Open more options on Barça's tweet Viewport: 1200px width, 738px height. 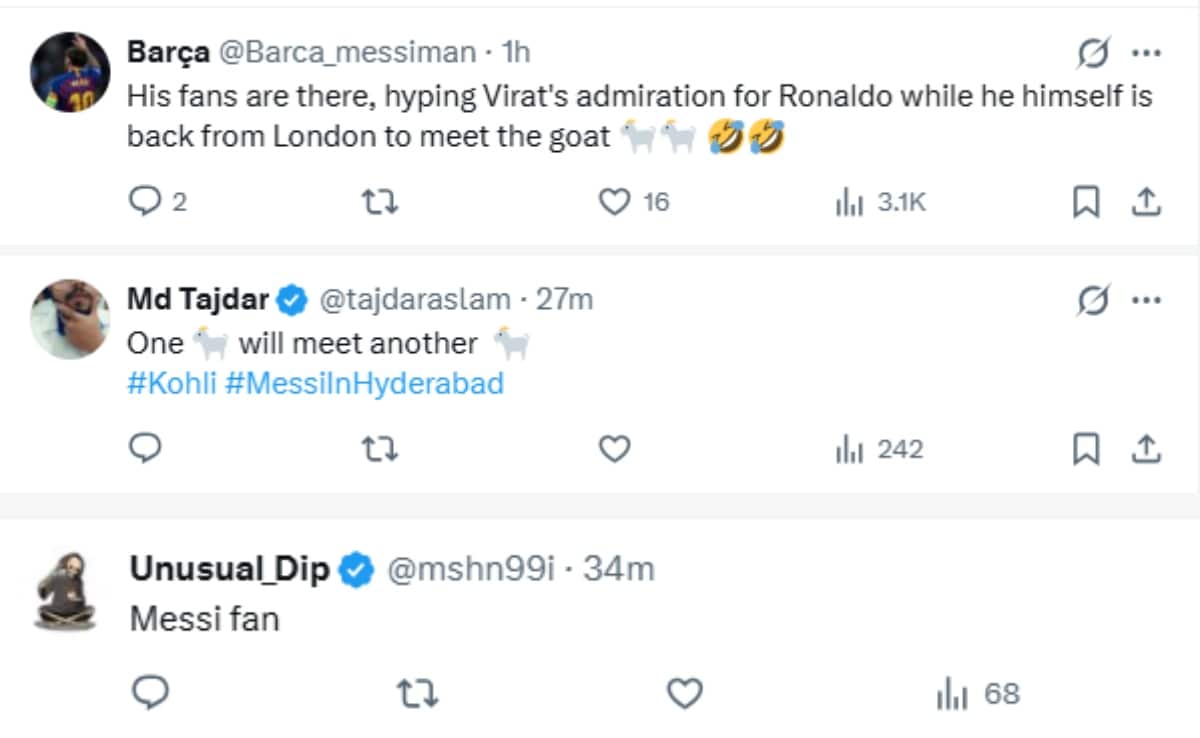[x=1145, y=53]
